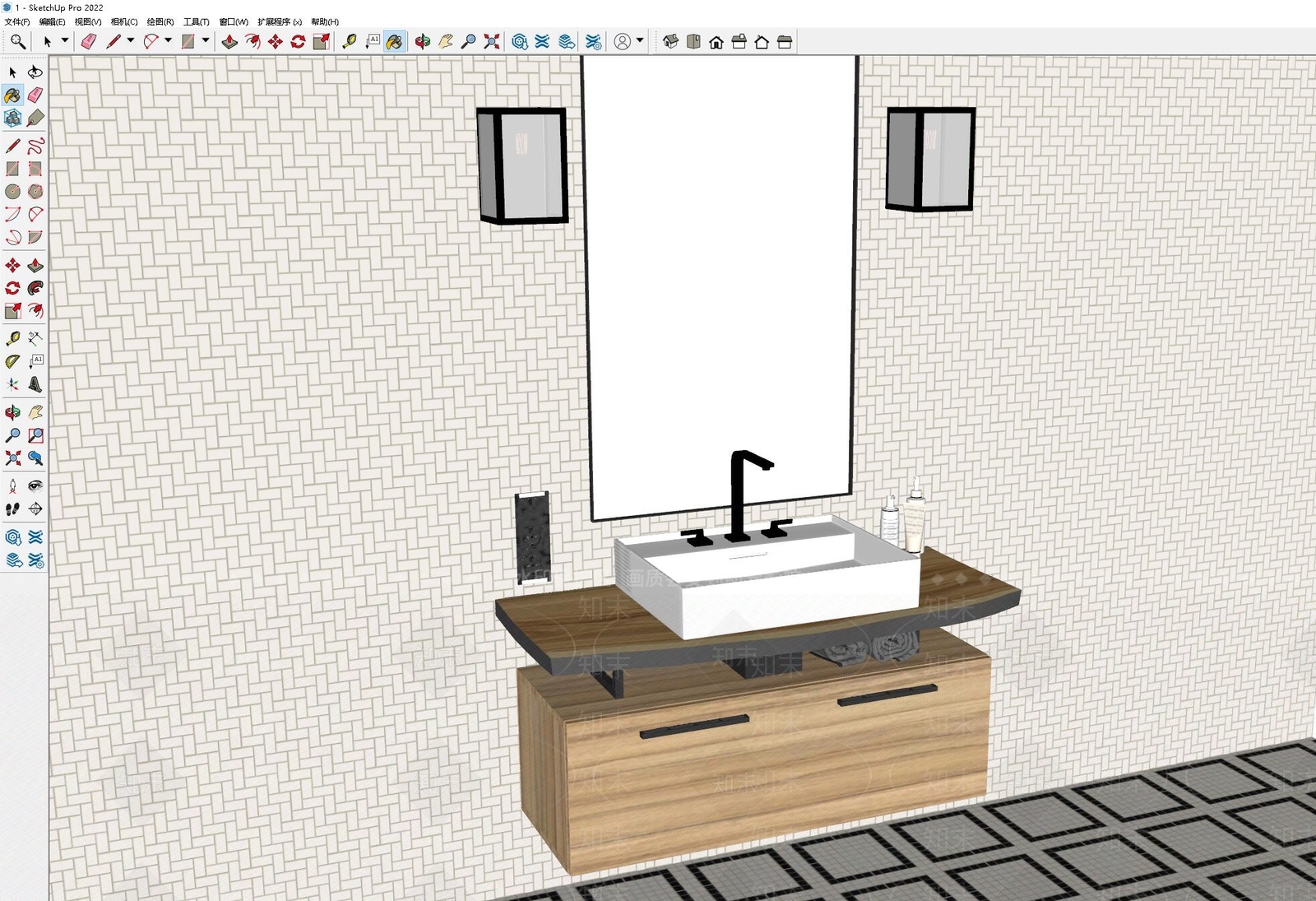Activate the Look Around eye tool

(35, 486)
